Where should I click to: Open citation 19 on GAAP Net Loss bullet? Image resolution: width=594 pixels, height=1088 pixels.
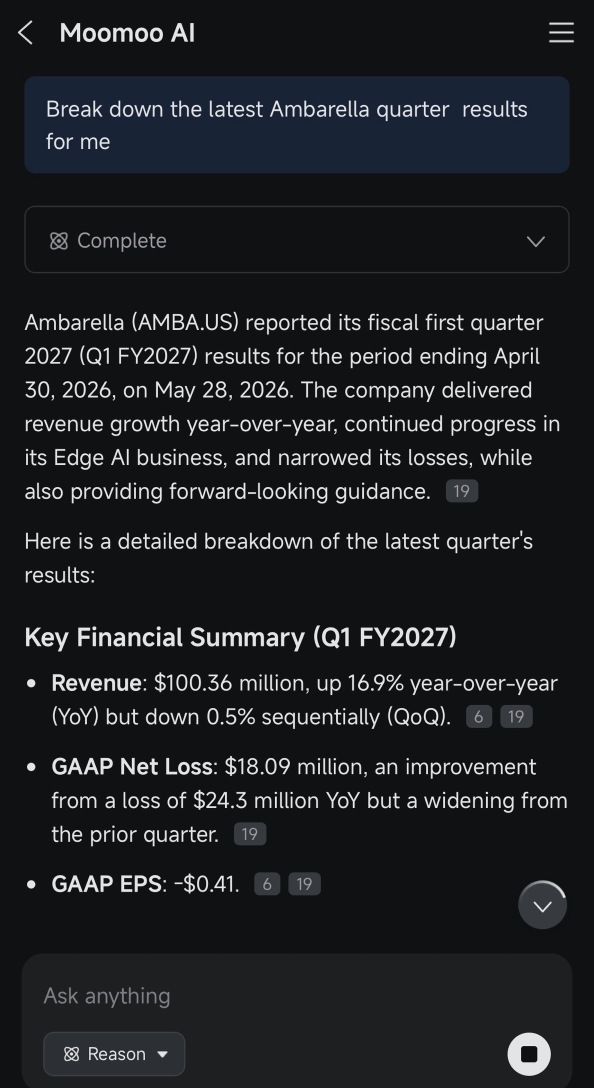pos(250,834)
